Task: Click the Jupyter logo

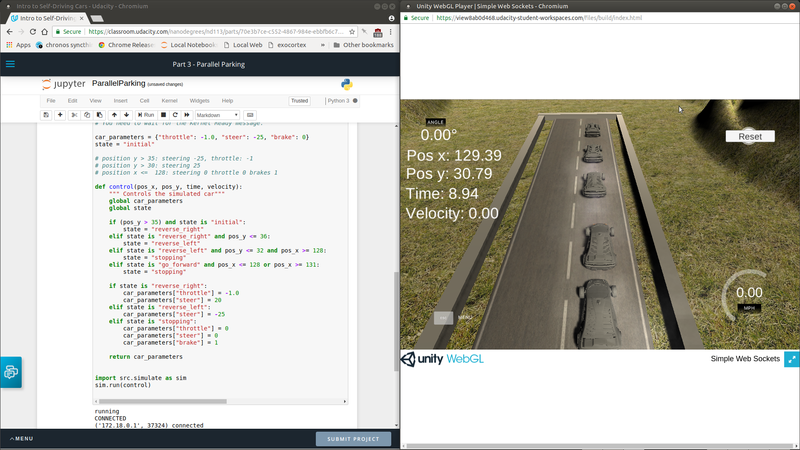Action: click(64, 84)
